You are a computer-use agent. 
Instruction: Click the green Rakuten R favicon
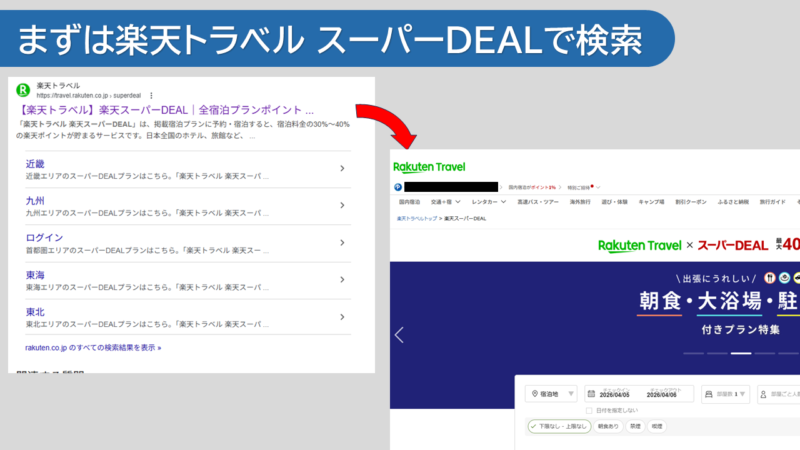pos(23,90)
